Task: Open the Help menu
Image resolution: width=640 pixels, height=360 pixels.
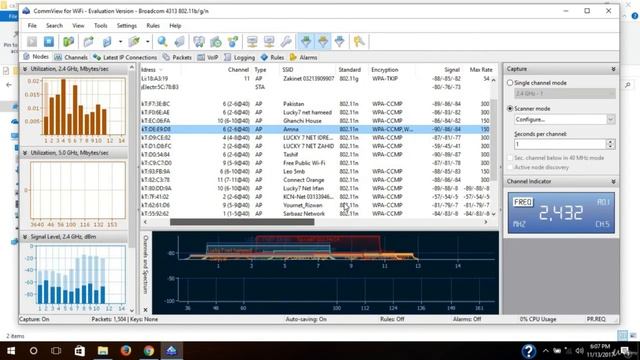Action: tap(175, 26)
